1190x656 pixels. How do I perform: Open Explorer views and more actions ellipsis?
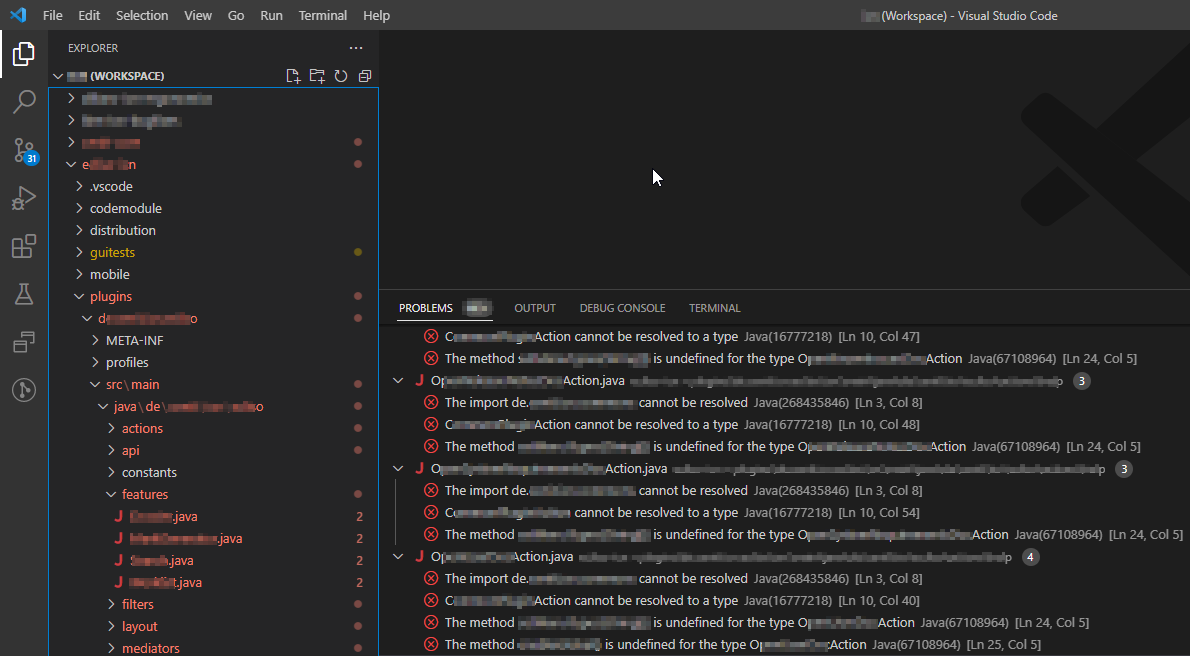point(356,48)
